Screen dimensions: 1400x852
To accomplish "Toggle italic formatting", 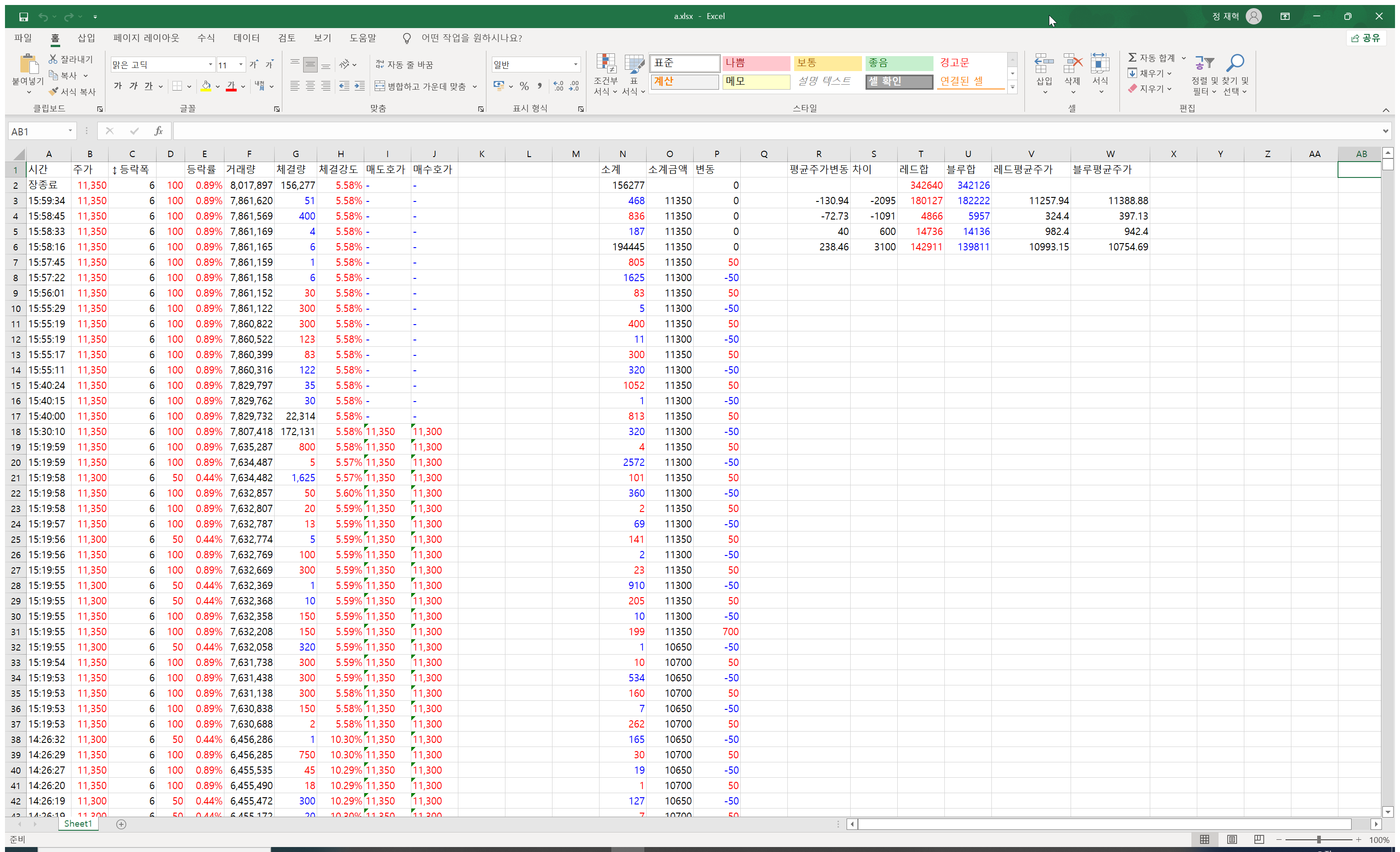I will 133,86.
